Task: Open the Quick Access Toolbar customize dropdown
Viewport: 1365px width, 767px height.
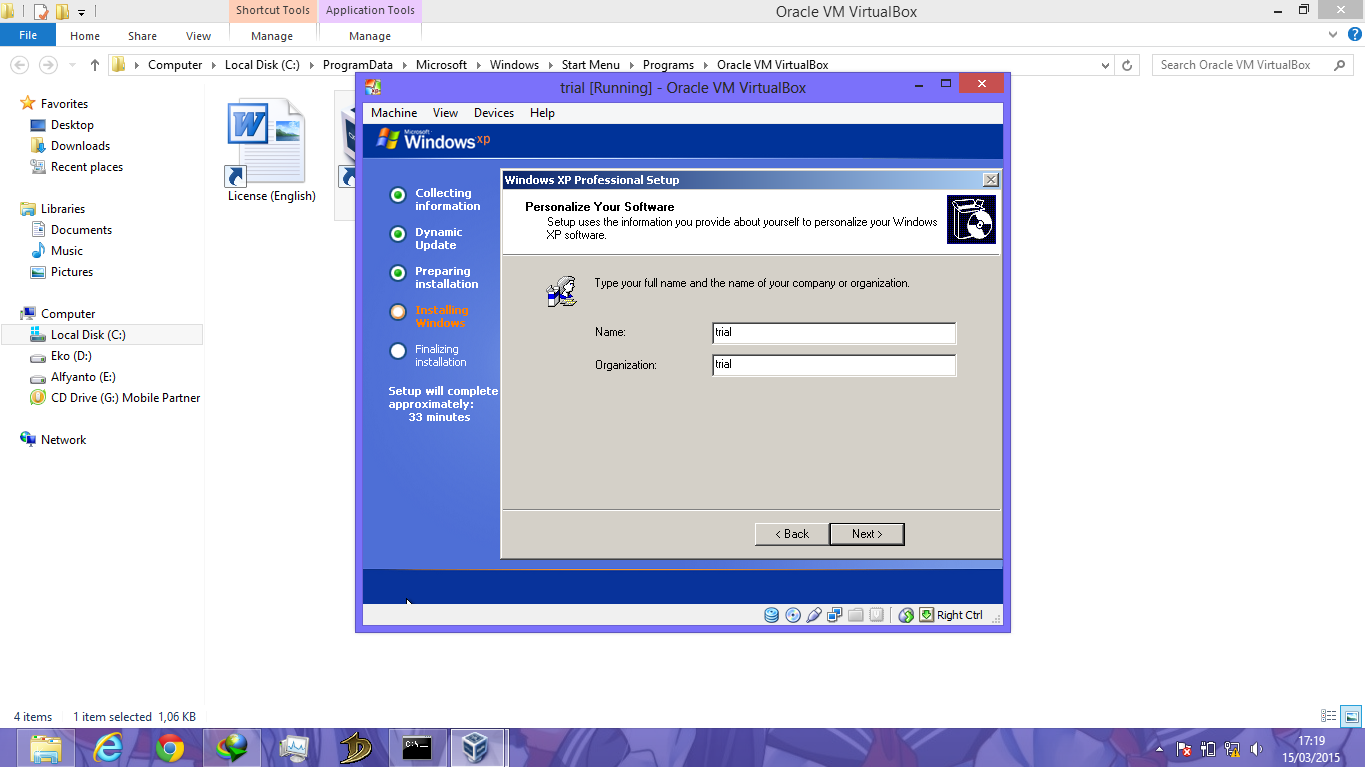Action: point(82,12)
